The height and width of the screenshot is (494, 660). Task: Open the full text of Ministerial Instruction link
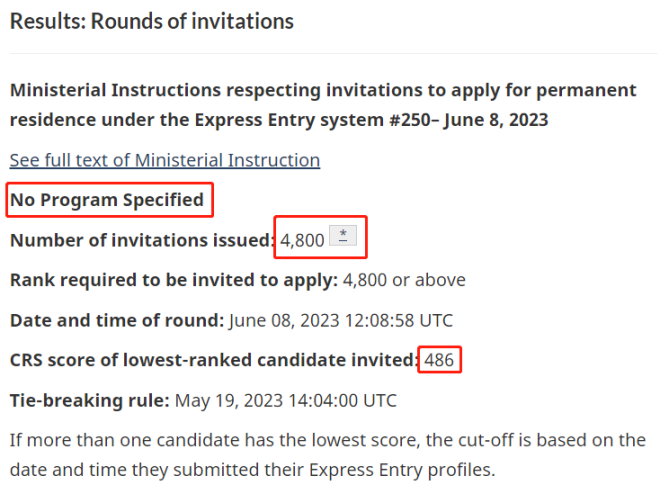point(165,160)
